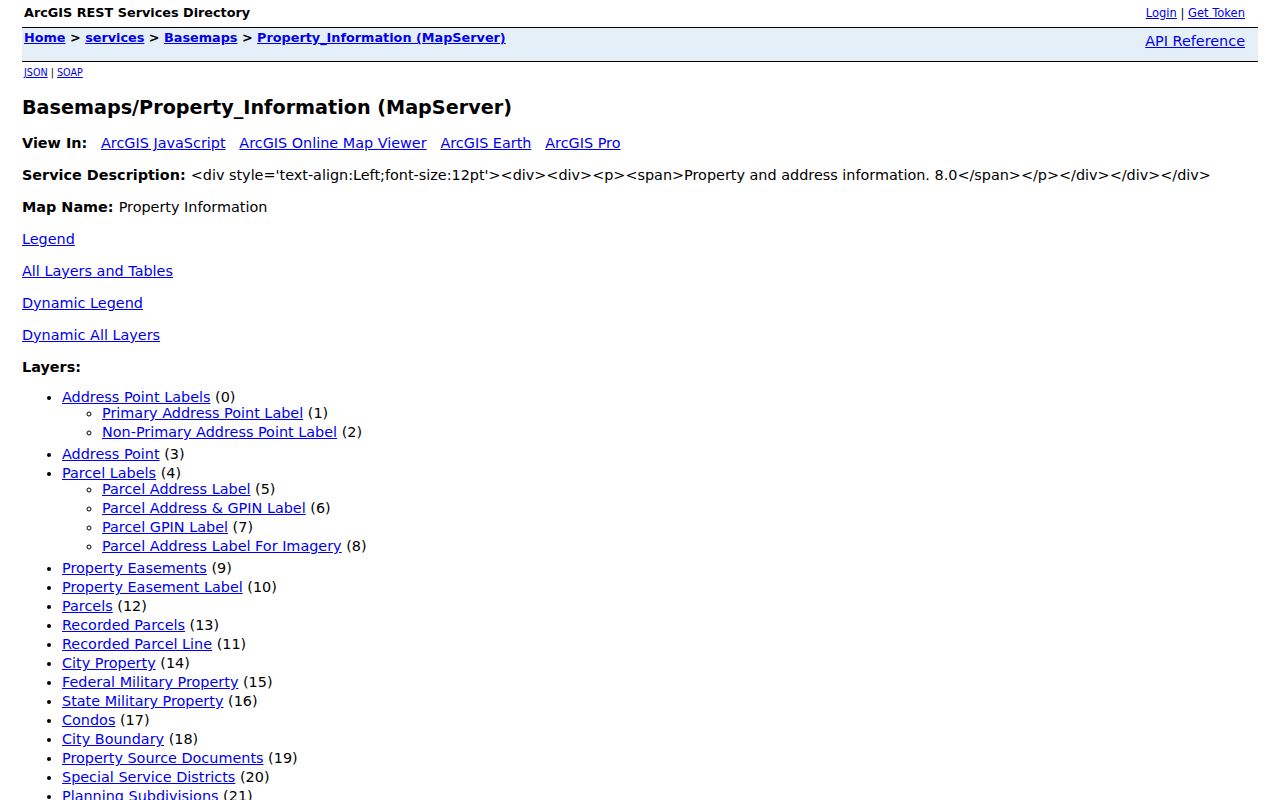Open the City Property layer
This screenshot has height=800, width=1280.
(109, 663)
